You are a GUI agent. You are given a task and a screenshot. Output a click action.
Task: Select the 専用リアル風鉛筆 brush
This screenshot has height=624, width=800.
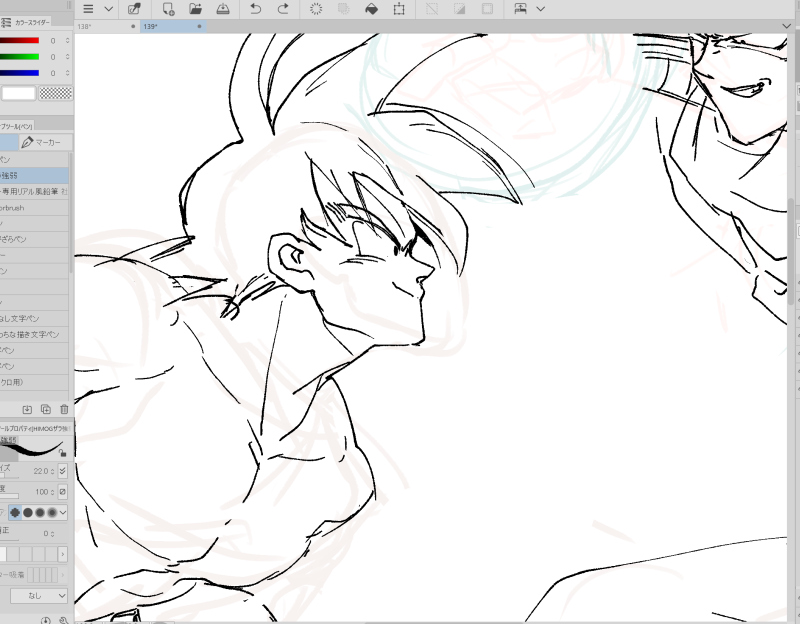pyautogui.click(x=34, y=191)
